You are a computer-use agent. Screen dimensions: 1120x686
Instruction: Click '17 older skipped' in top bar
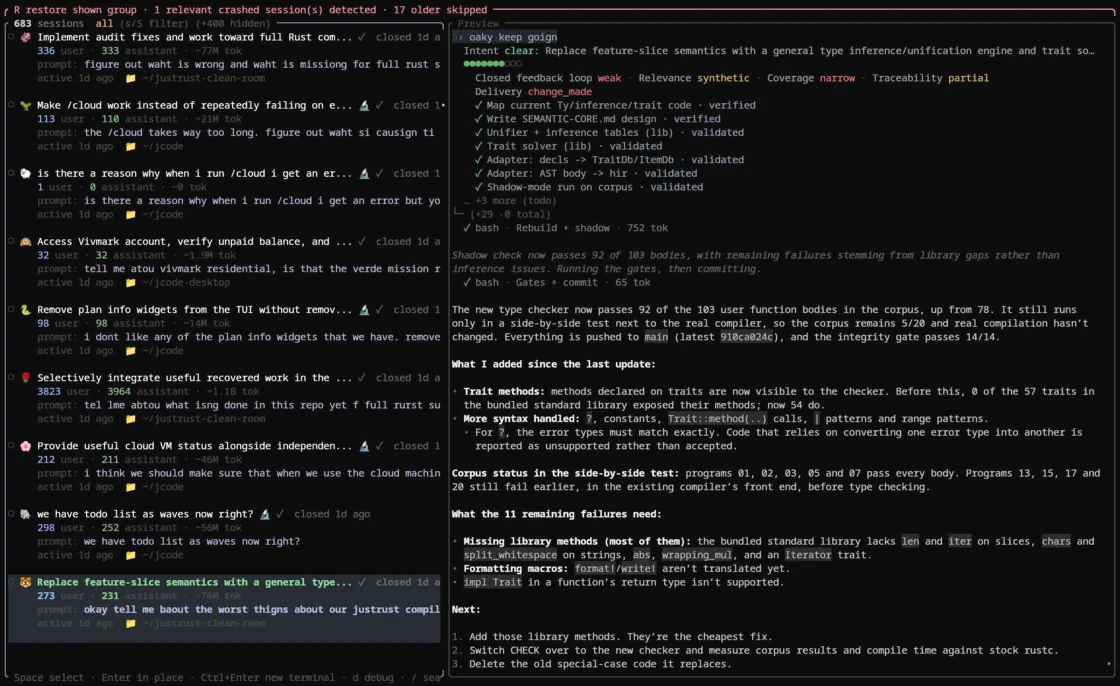pyautogui.click(x=440, y=10)
